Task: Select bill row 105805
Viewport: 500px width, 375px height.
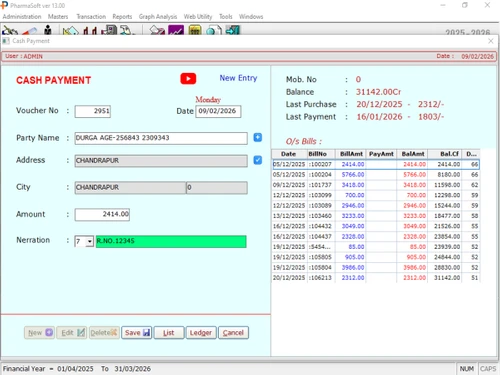Action: (x=376, y=257)
